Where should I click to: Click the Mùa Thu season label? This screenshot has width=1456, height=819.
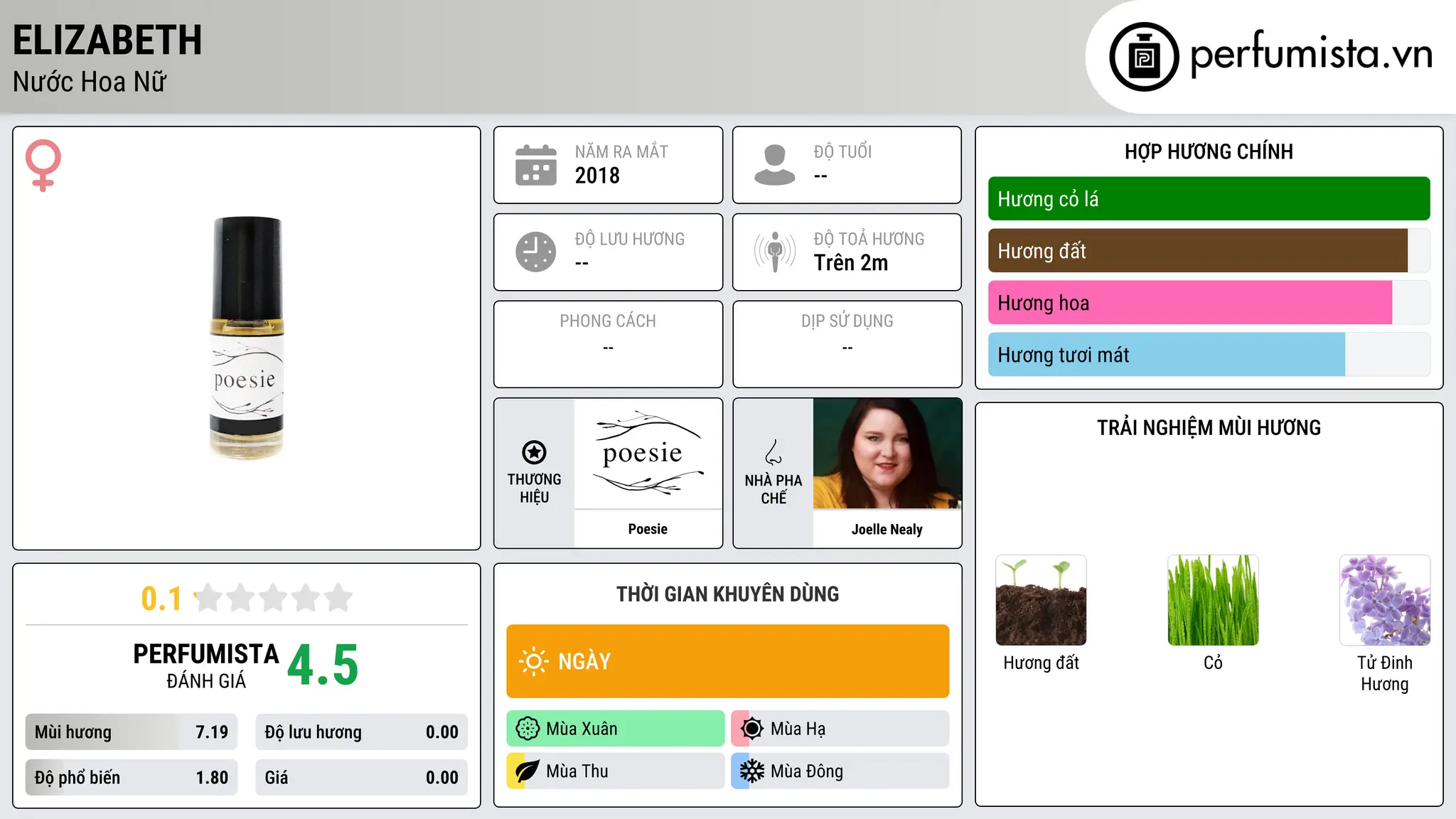577,771
